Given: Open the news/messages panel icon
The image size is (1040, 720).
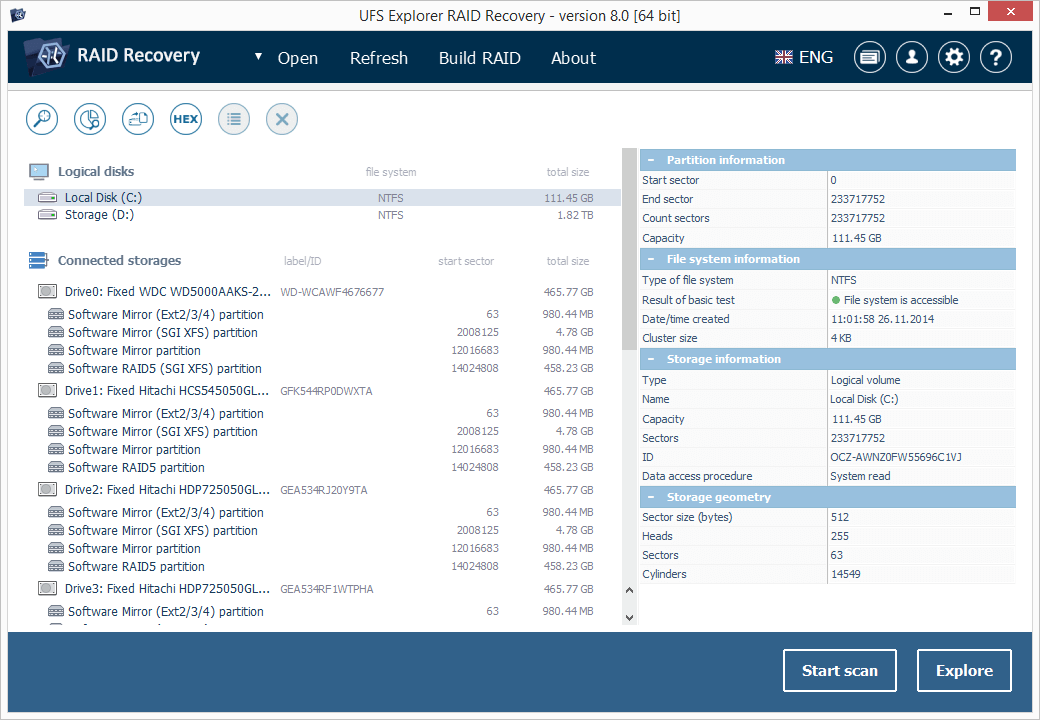Looking at the screenshot, I should tap(869, 57).
